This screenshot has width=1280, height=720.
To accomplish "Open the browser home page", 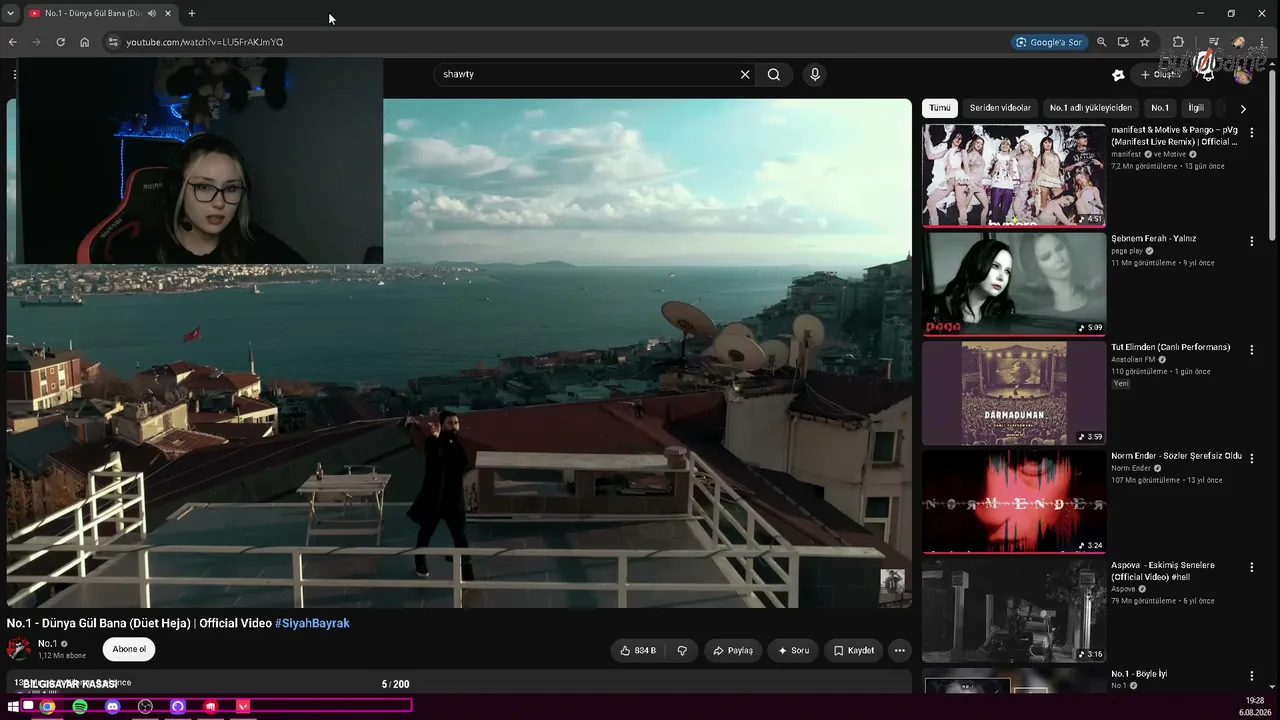I will [84, 42].
